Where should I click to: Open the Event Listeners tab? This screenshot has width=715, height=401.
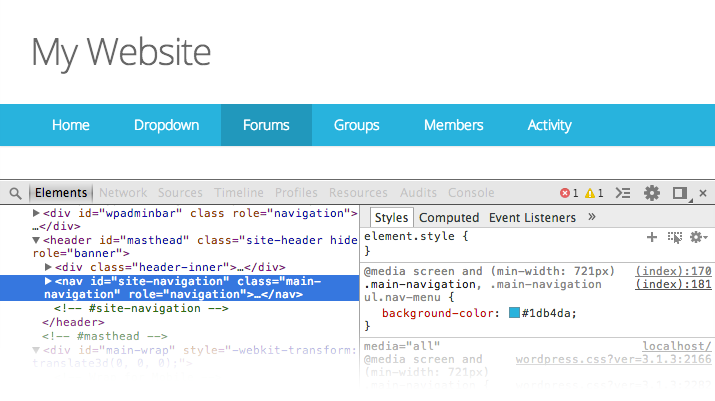(x=532, y=217)
